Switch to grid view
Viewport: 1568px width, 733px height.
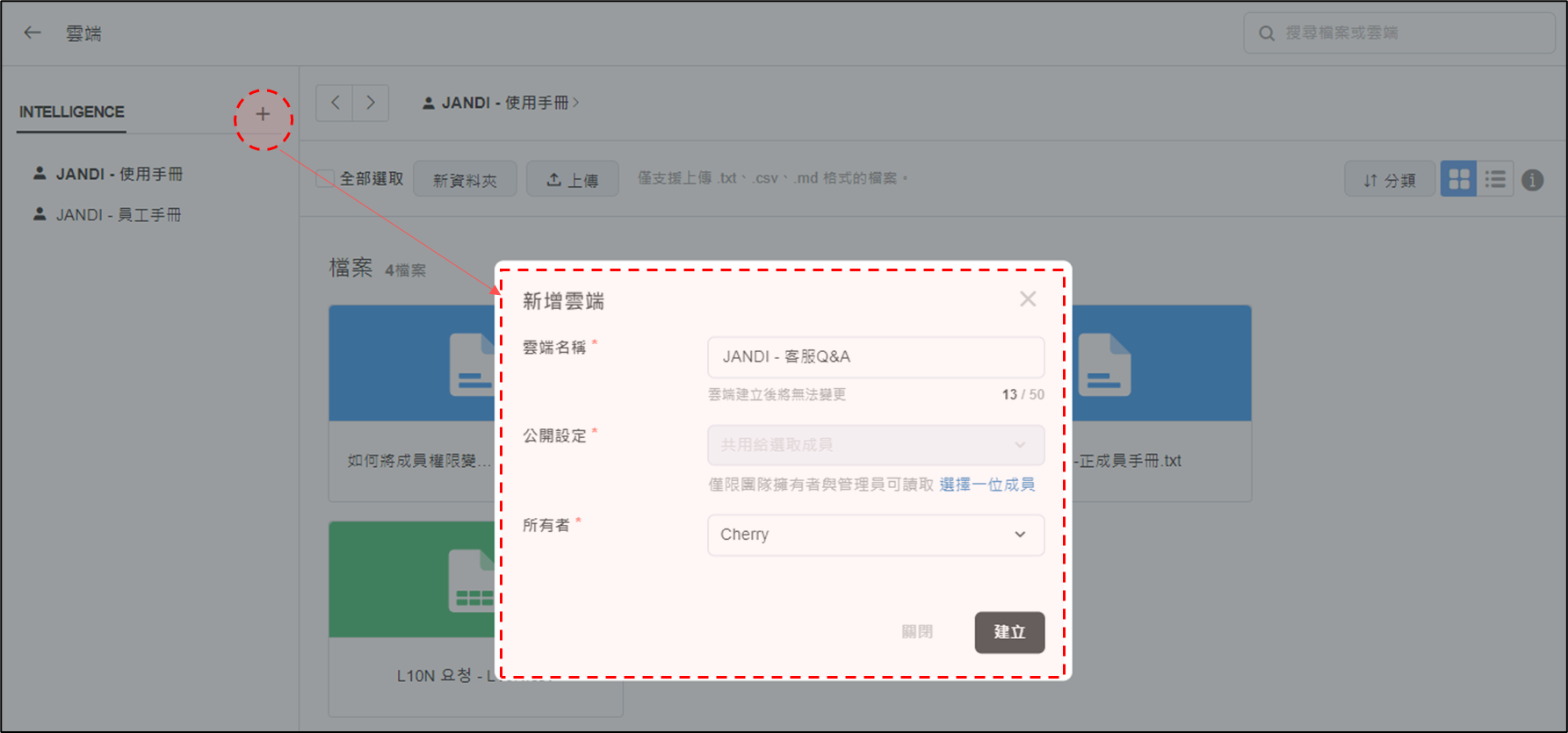click(1459, 179)
